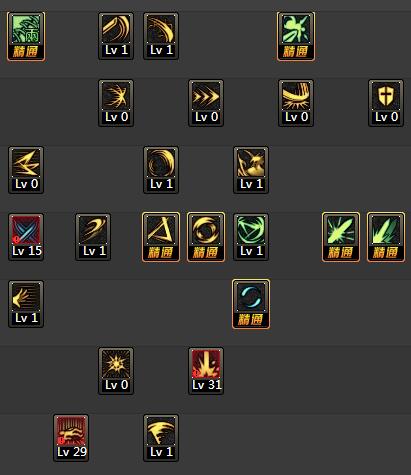Select the gold lightning bolt Lv 0 skill

(26, 170)
